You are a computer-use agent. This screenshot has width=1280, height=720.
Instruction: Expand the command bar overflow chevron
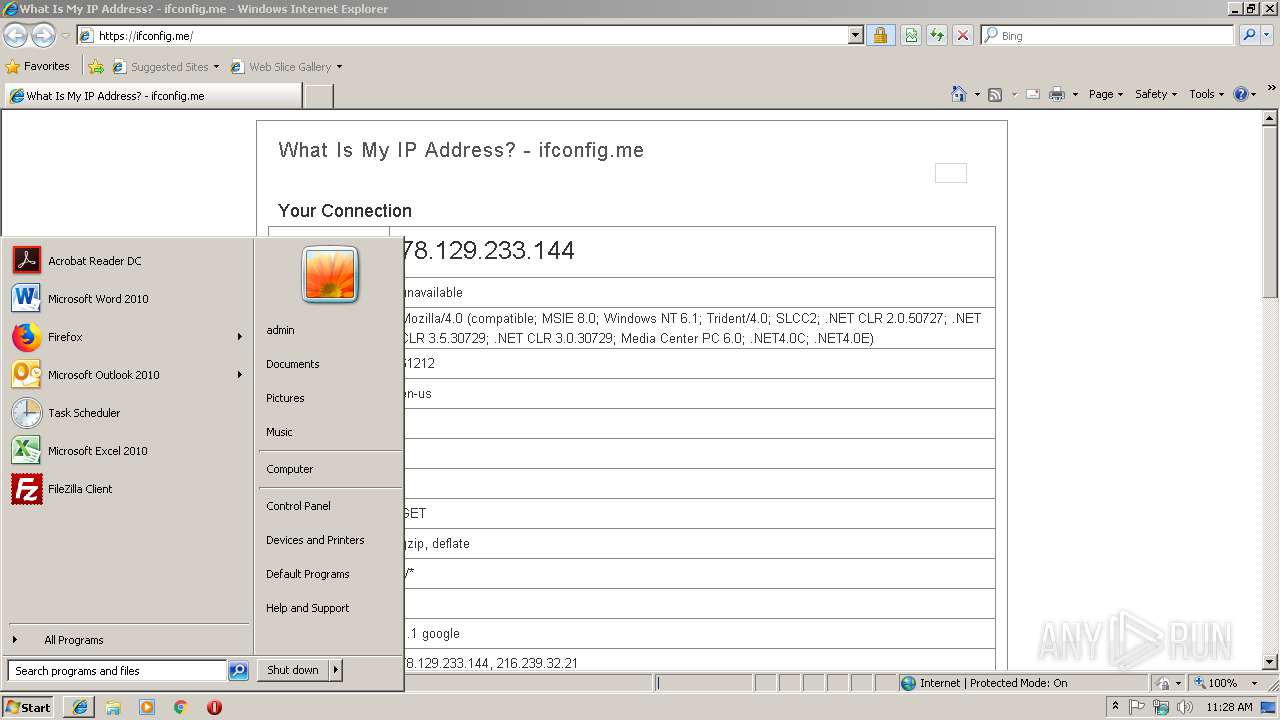[1271, 89]
